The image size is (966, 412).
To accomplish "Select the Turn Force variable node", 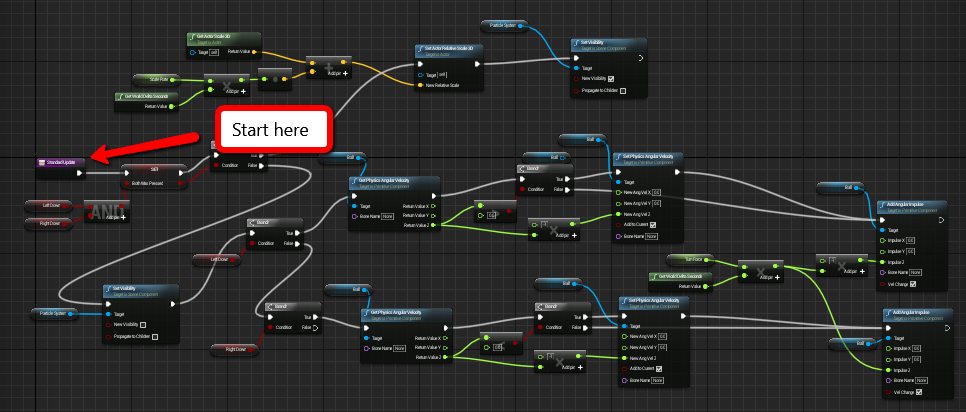I will coord(691,258).
